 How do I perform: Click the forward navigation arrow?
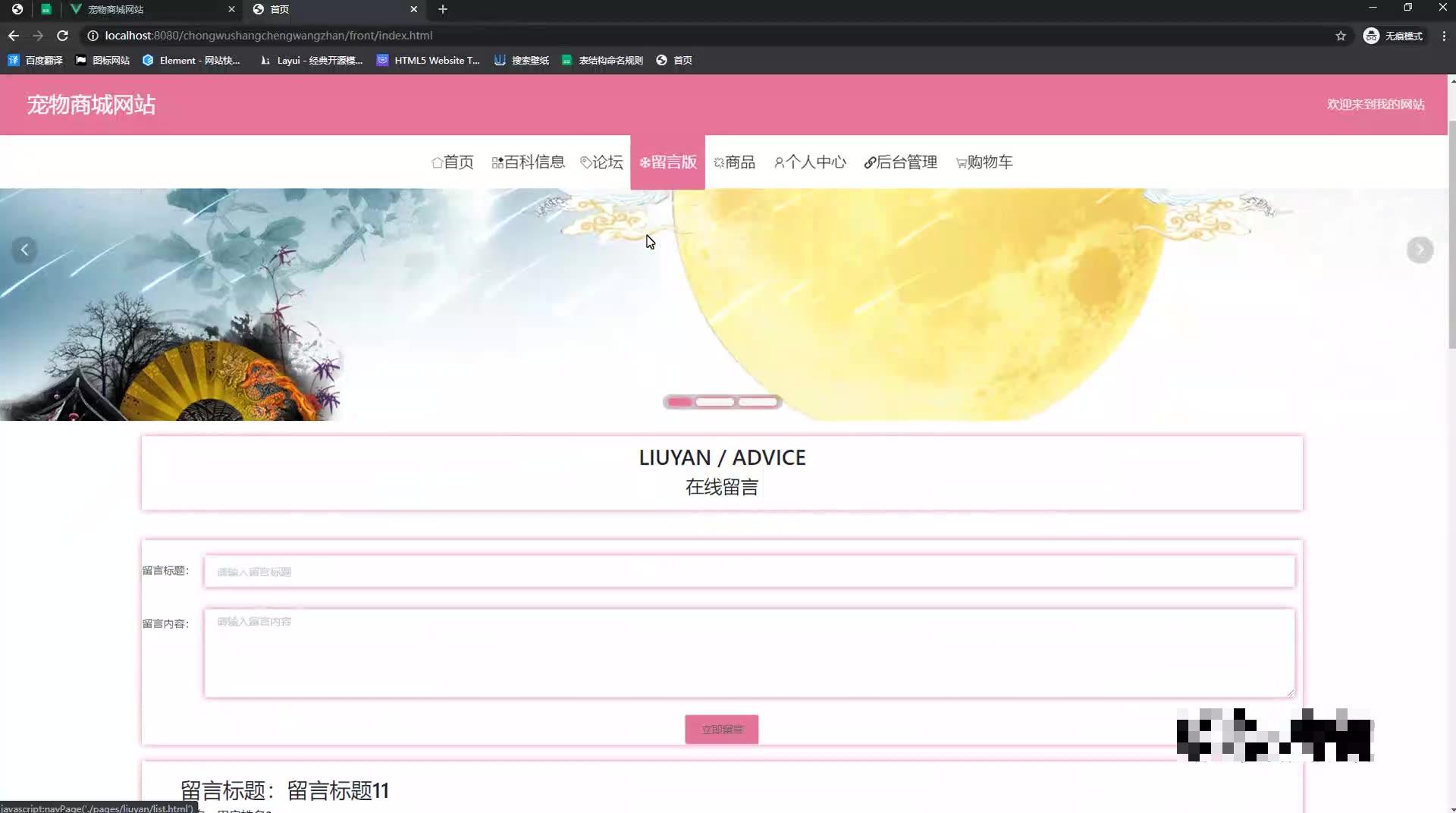(x=38, y=36)
